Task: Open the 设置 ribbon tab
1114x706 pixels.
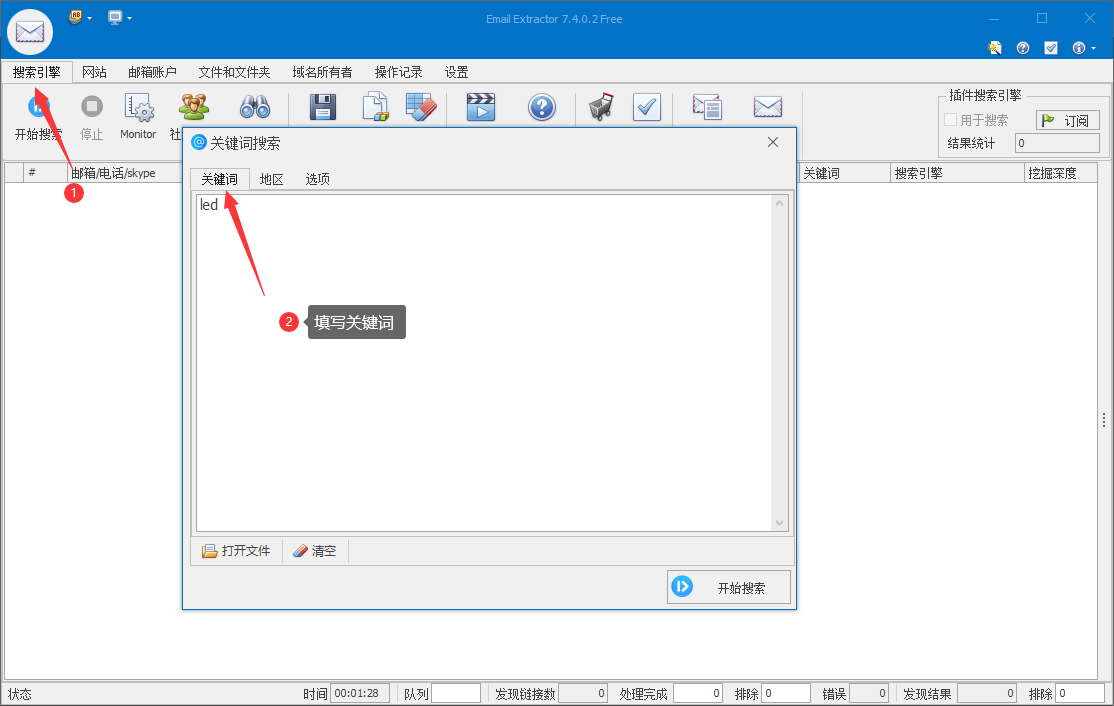Action: [x=456, y=72]
